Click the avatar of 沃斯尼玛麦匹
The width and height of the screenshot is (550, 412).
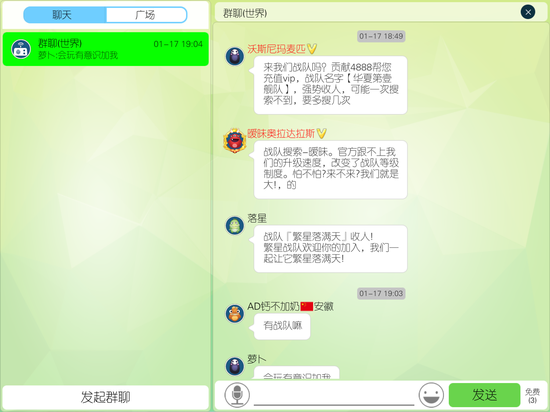tap(235, 56)
